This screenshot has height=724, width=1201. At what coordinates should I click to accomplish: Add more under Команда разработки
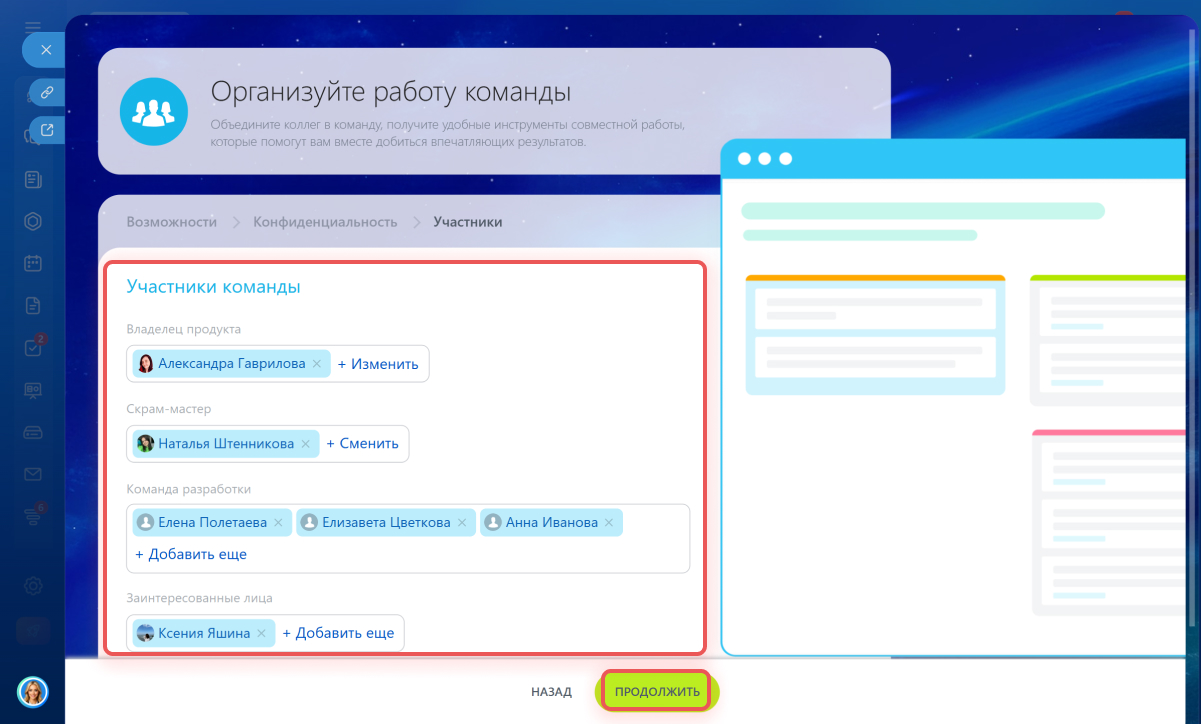click(x=191, y=554)
